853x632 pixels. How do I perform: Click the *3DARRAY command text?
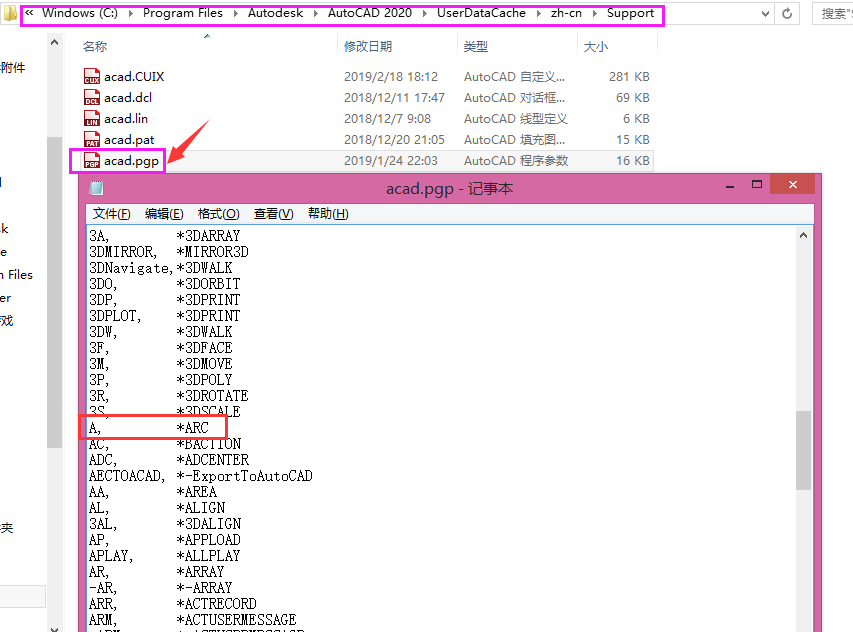pos(208,236)
